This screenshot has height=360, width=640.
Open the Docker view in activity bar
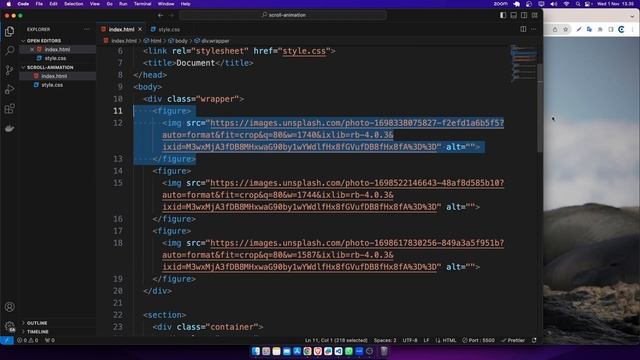point(9,128)
